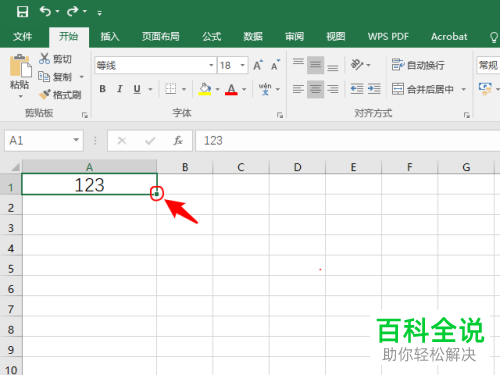Open the borders dropdown arrow
500x375 pixels.
[184, 89]
